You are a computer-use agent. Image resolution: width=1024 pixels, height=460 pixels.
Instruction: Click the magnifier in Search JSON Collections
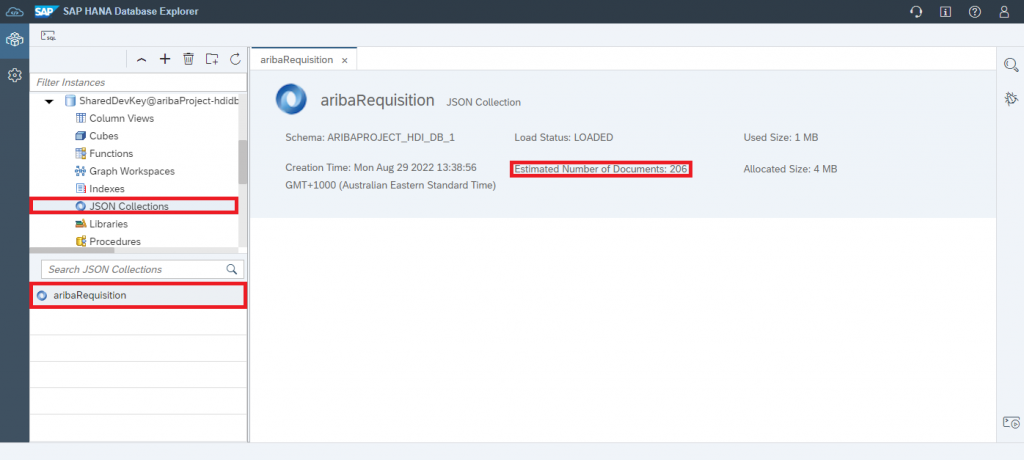pyautogui.click(x=231, y=269)
